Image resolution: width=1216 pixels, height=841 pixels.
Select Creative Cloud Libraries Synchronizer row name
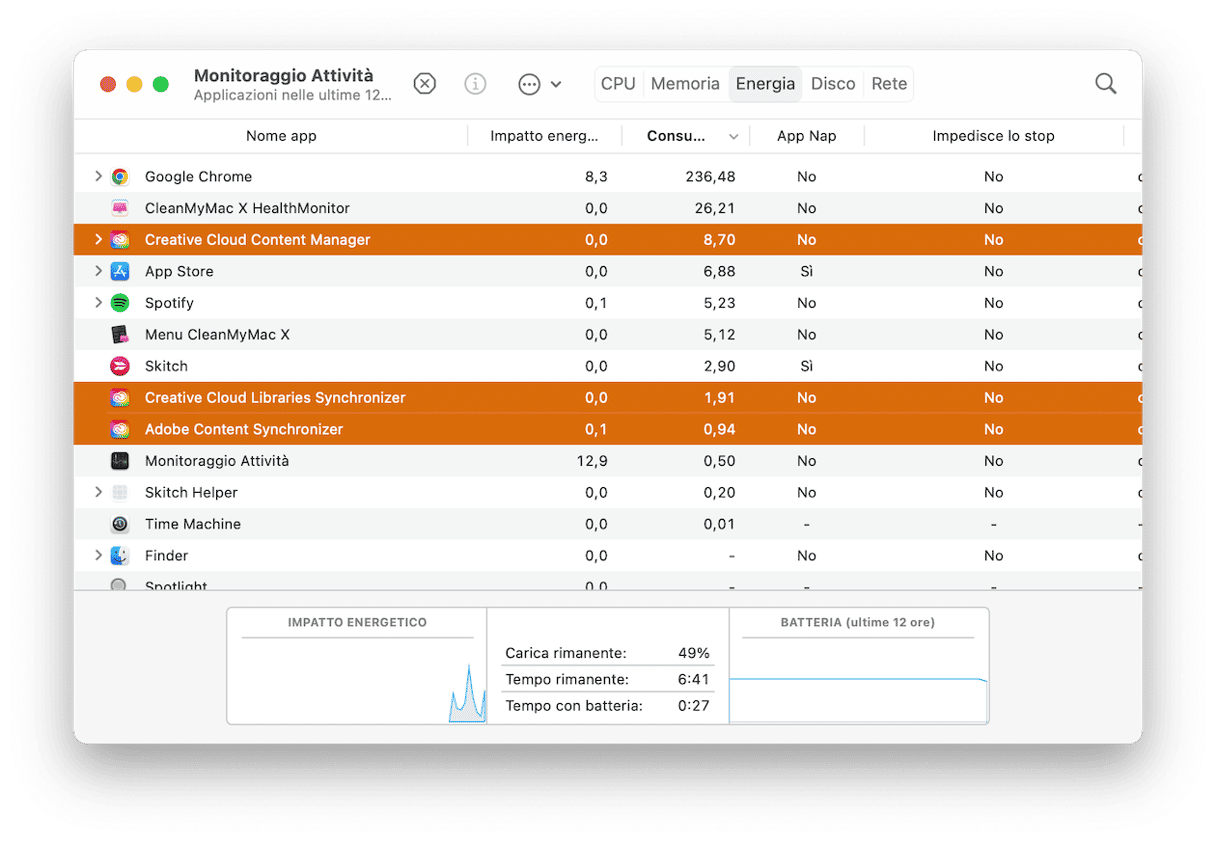click(x=275, y=398)
